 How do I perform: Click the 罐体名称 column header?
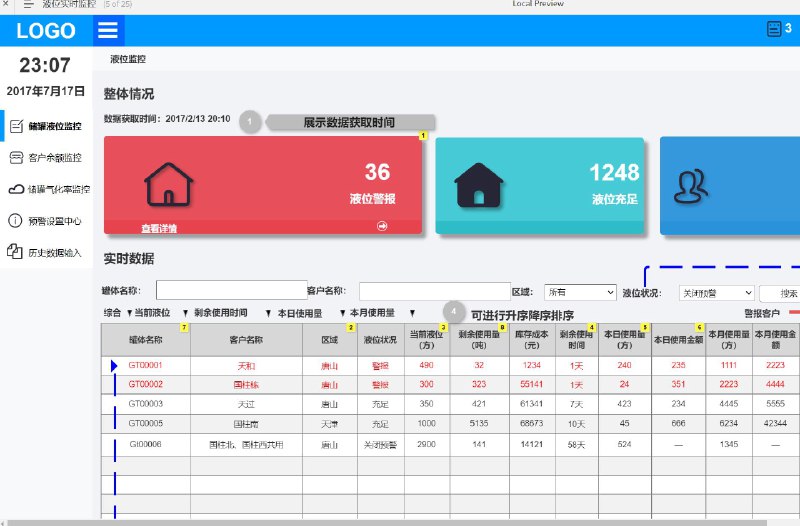(145, 340)
